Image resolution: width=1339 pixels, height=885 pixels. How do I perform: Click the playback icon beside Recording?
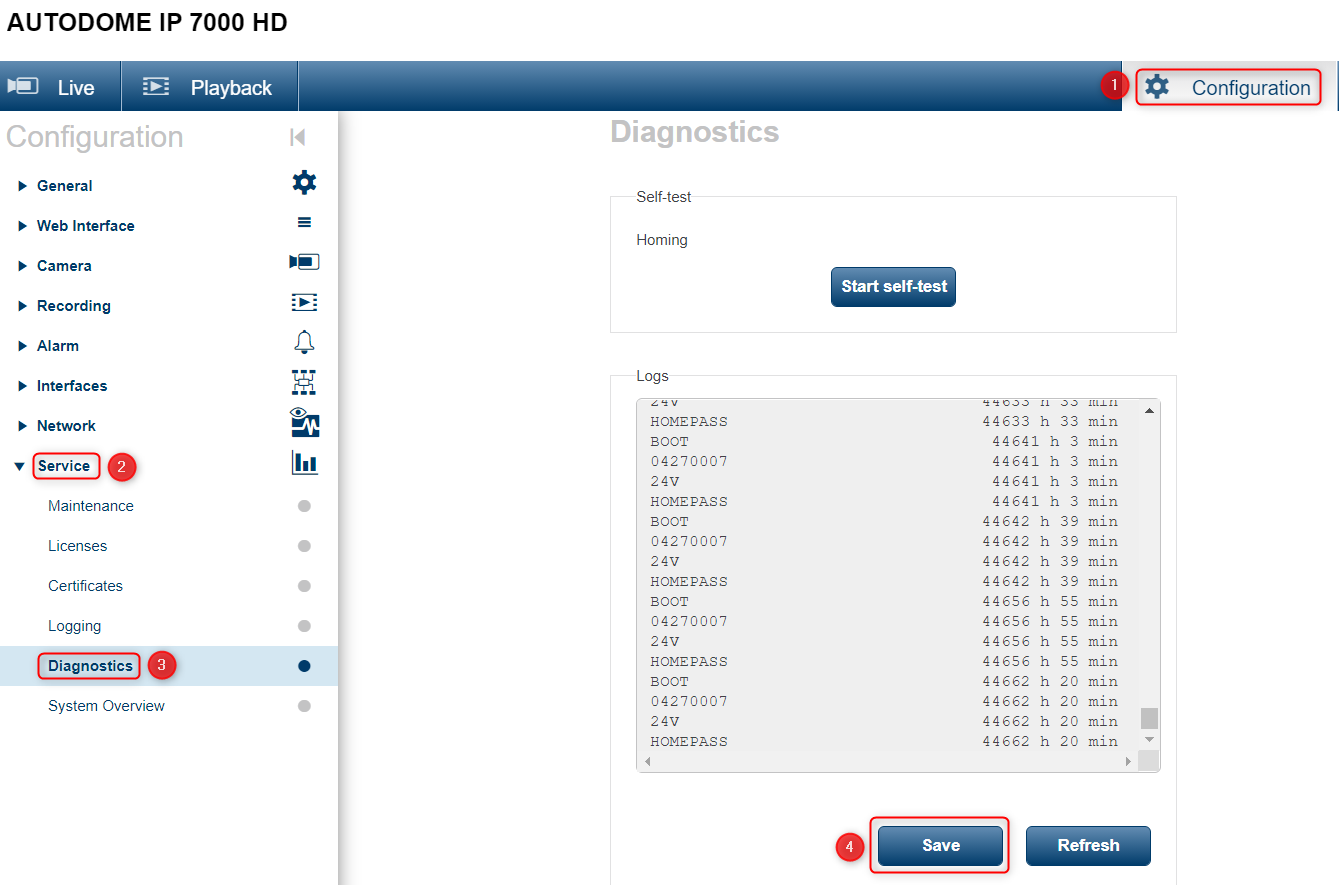[x=304, y=302]
